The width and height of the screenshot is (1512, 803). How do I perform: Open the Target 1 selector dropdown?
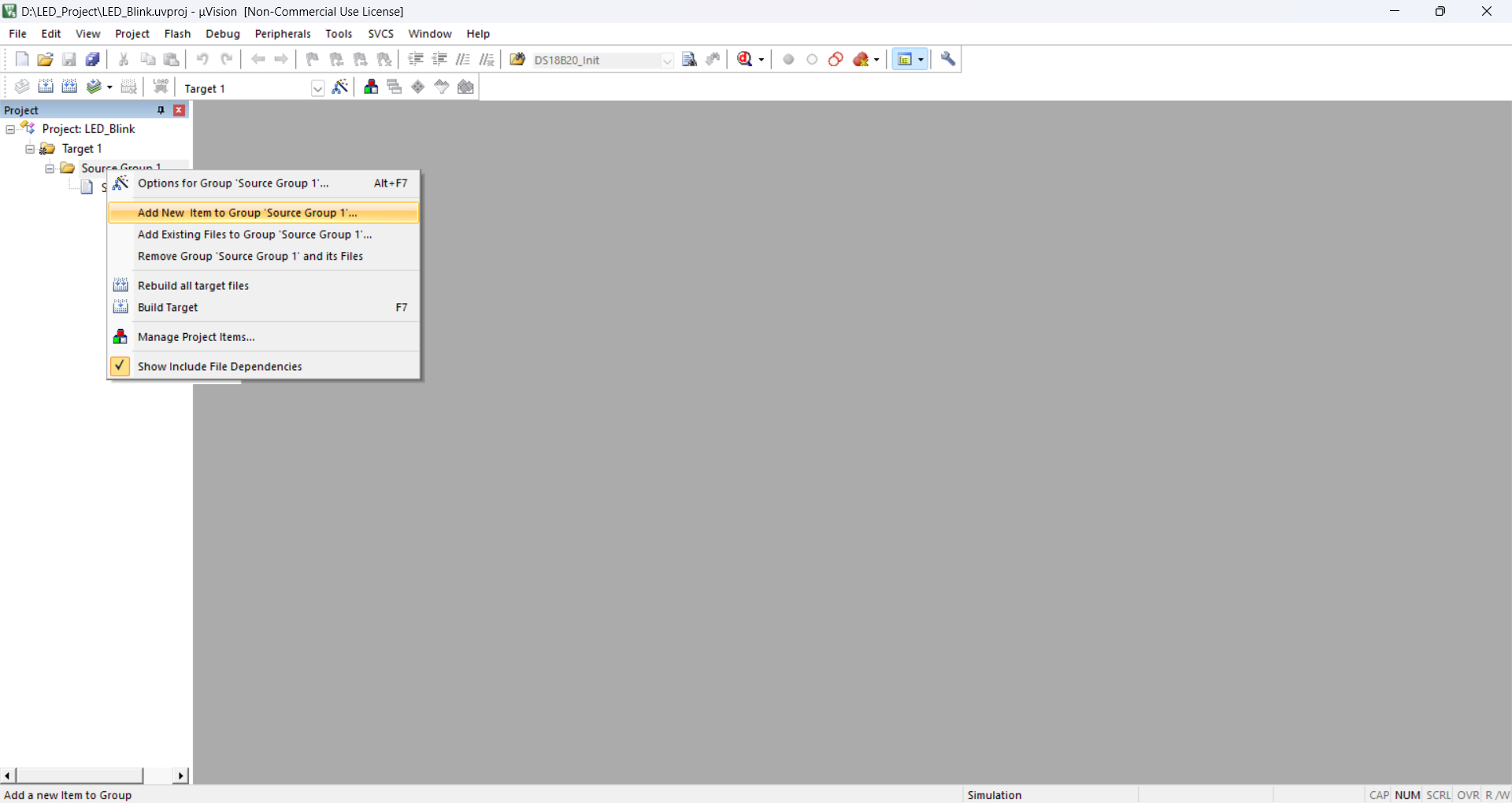click(x=317, y=88)
